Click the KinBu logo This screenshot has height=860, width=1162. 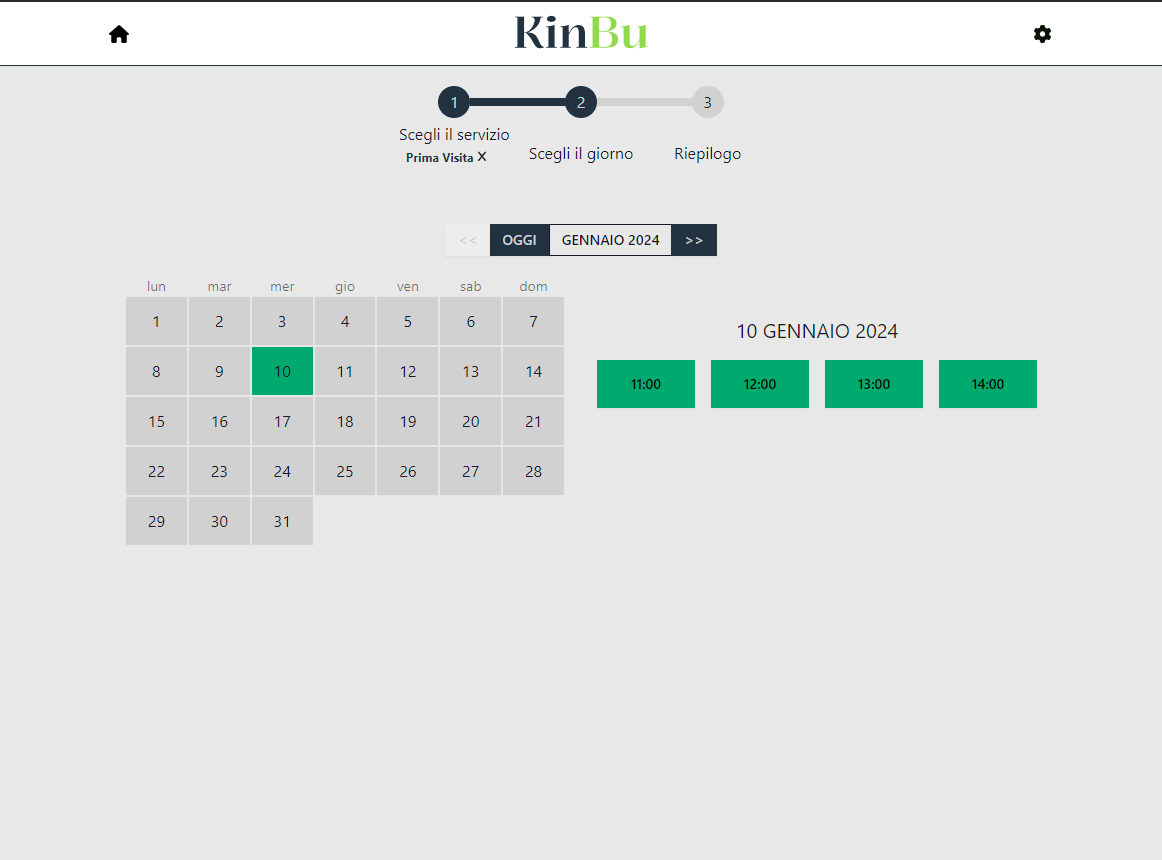click(580, 33)
